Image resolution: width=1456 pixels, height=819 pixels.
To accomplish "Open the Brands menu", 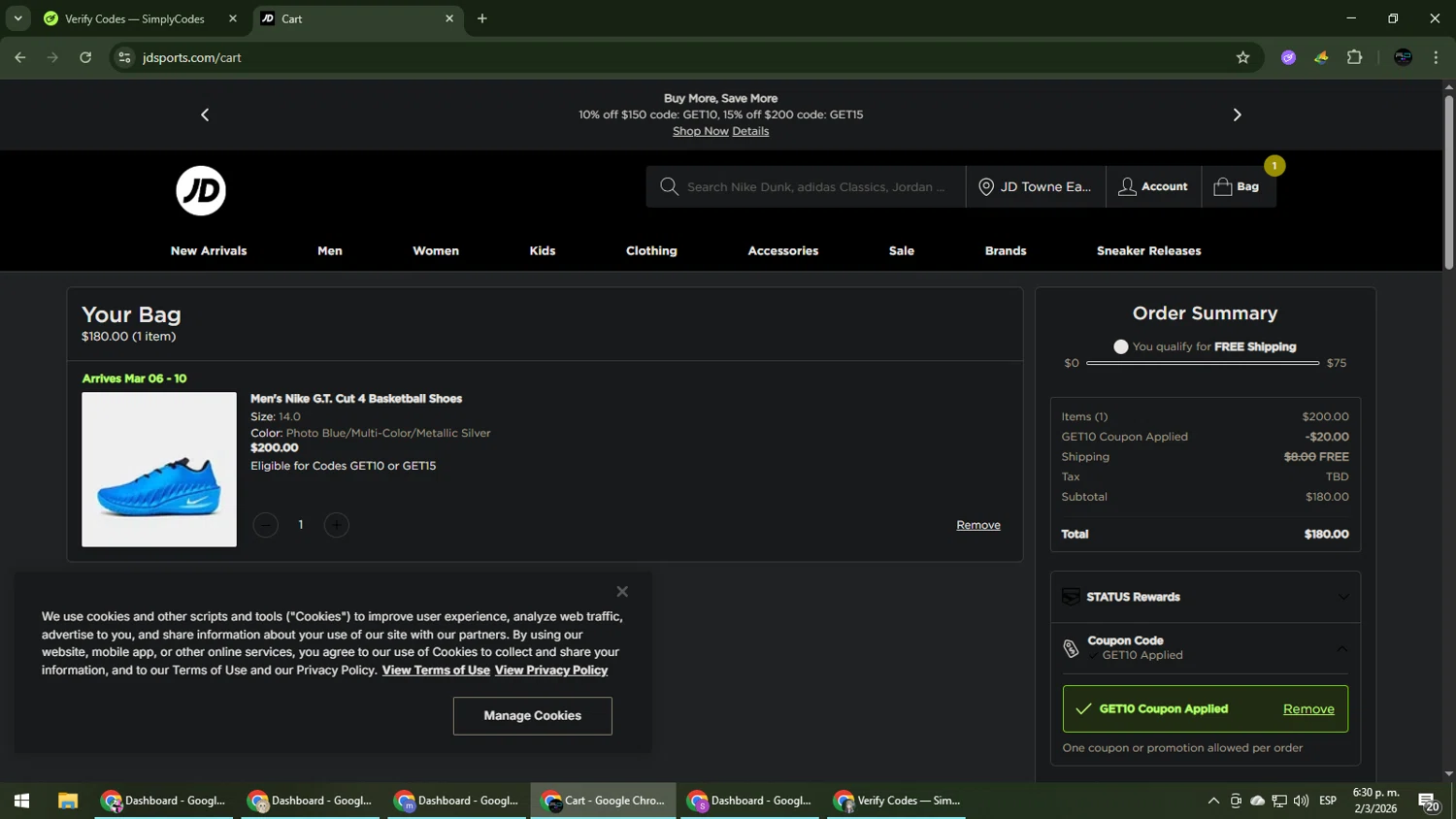I will click(x=1006, y=250).
